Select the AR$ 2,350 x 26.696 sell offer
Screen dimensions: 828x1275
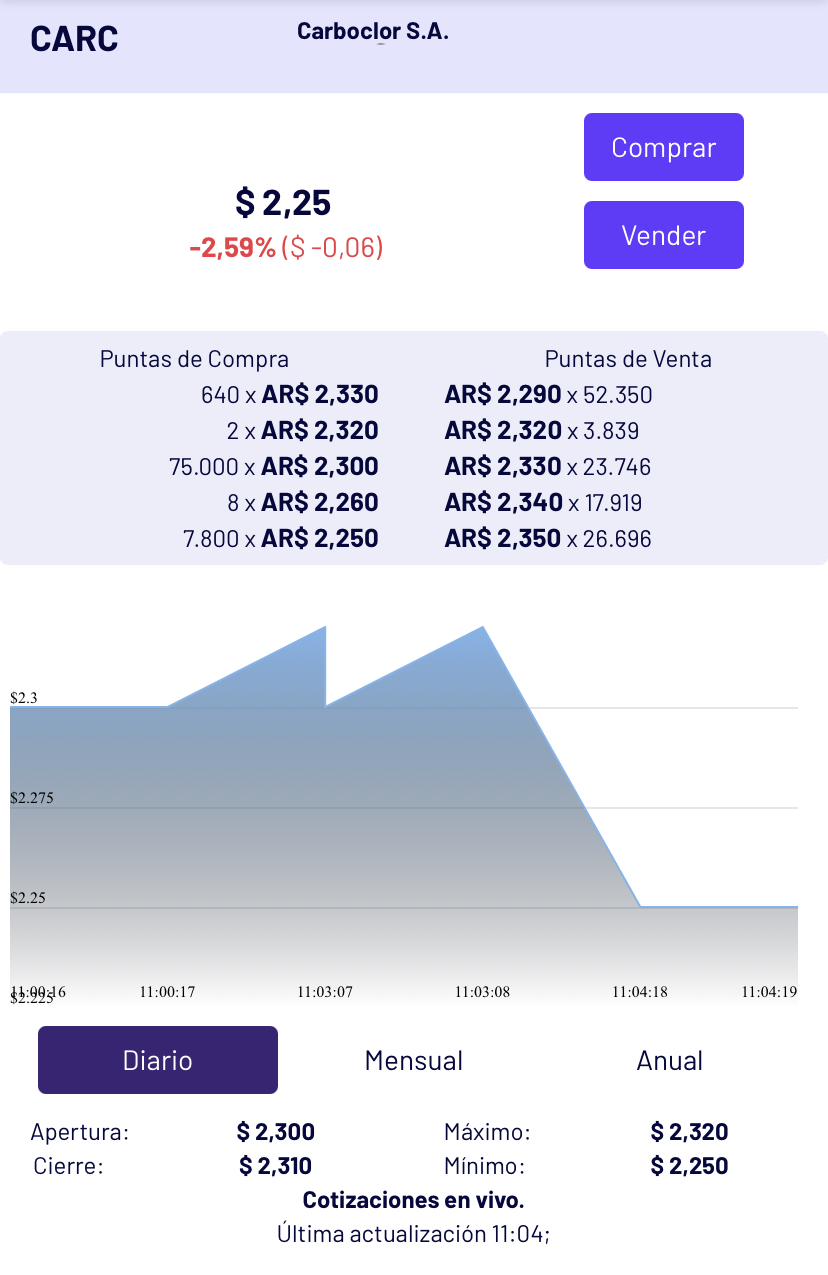point(548,539)
